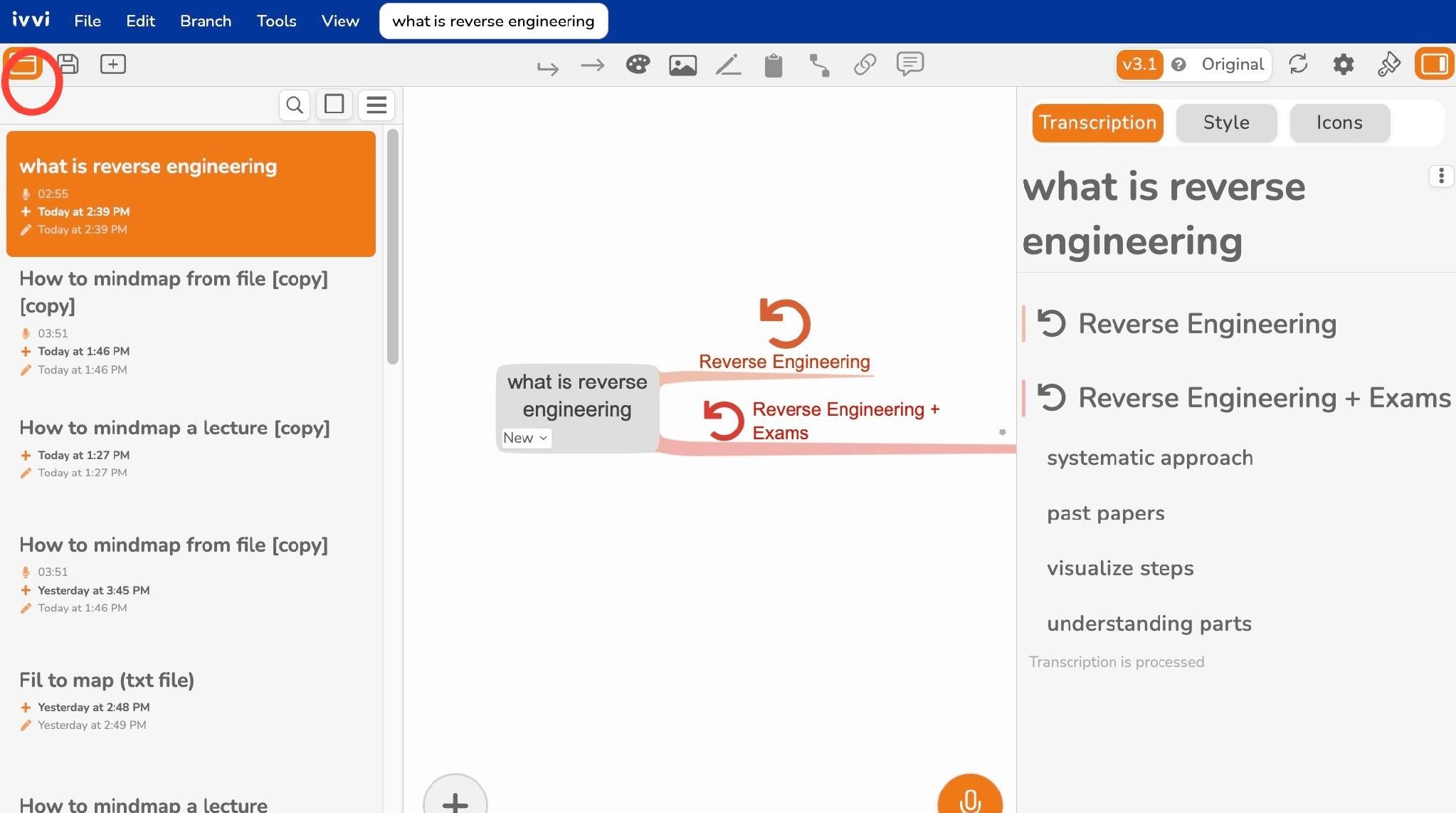Click the comment note icon
The image size is (1456, 813).
(910, 63)
